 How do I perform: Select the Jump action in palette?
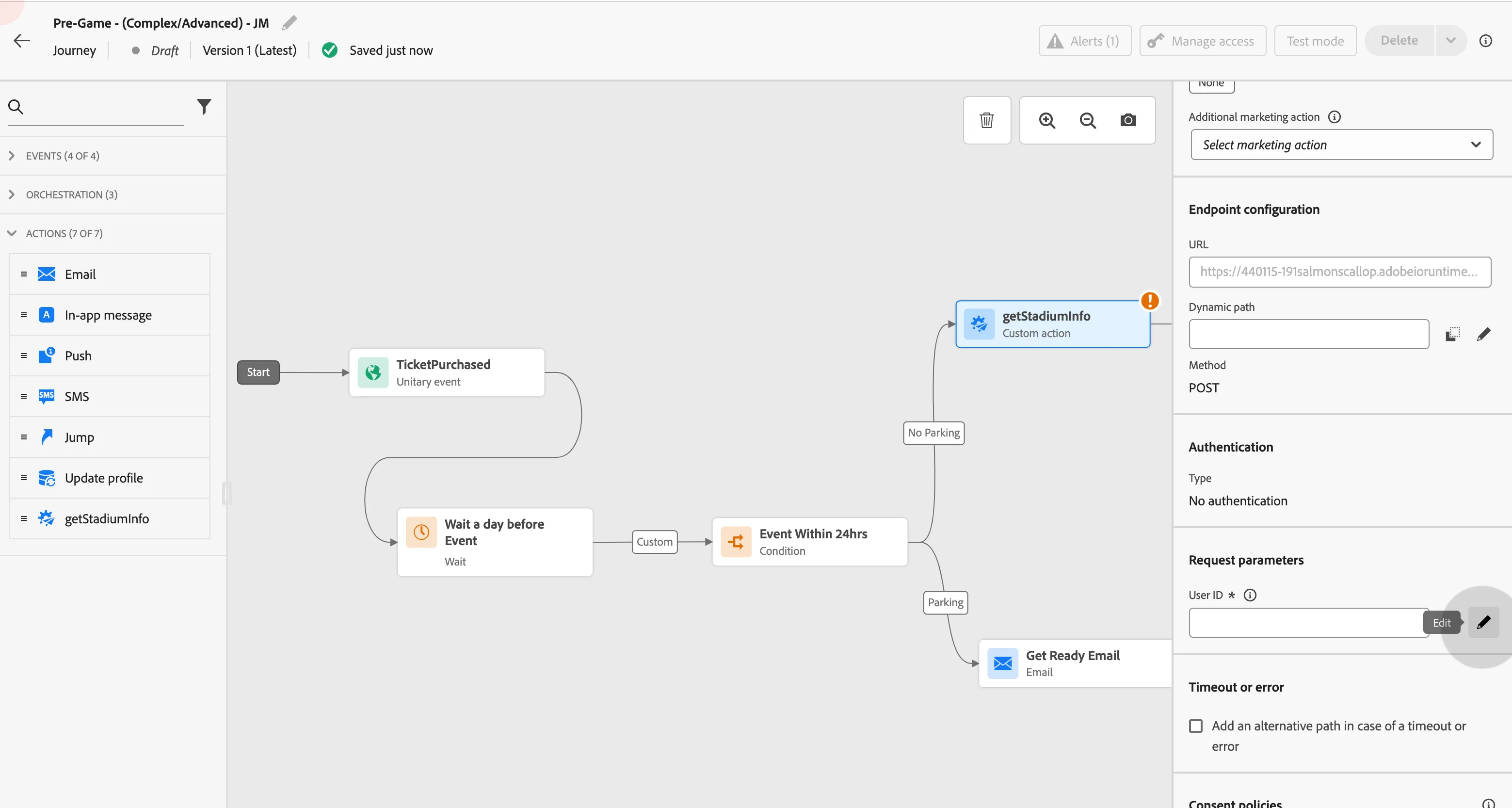[110, 437]
